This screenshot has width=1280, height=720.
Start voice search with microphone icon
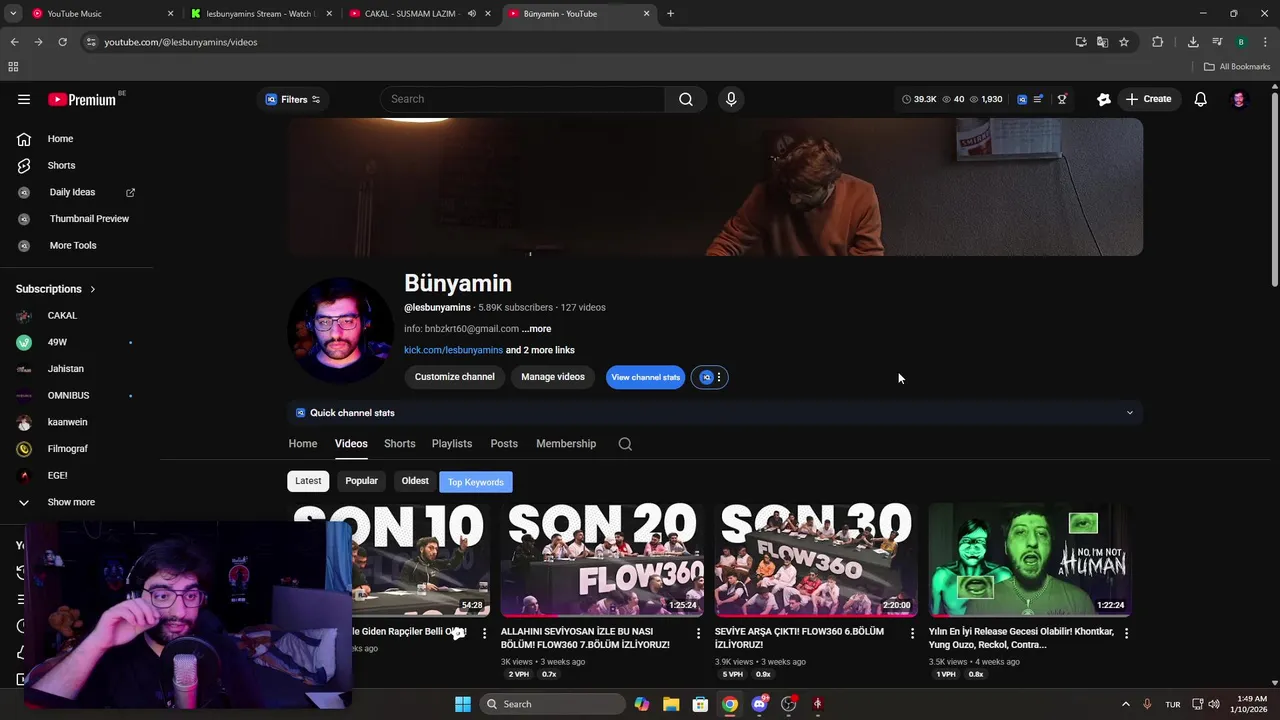pyautogui.click(x=731, y=99)
